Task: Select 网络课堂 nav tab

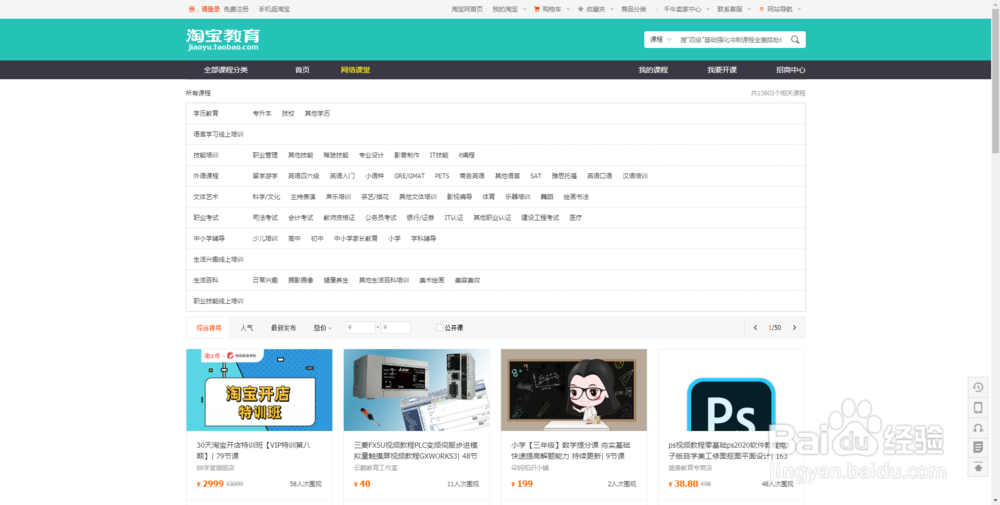Action: (x=355, y=70)
